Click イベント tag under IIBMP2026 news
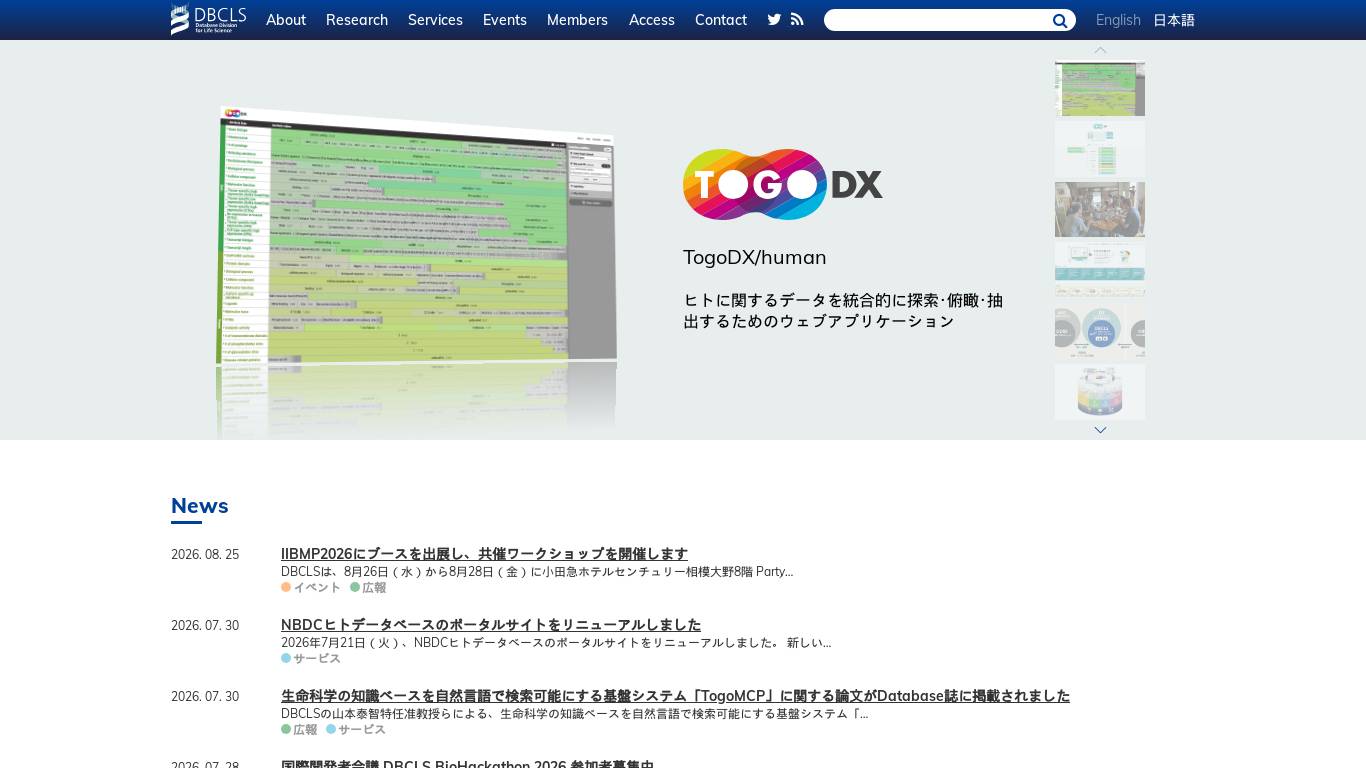This screenshot has width=1366, height=768. [x=311, y=588]
